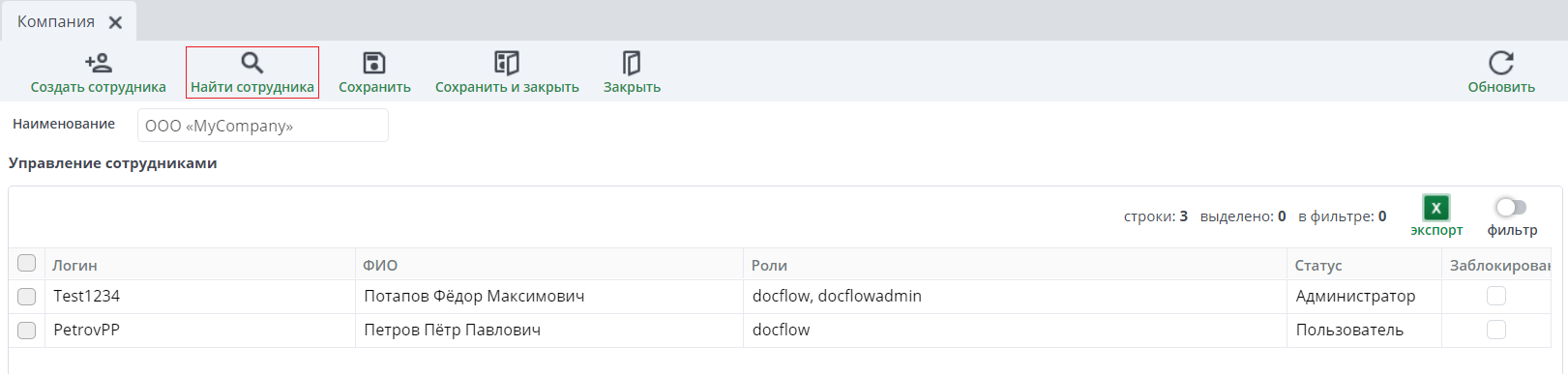Image resolution: width=1568 pixels, height=374 pixels.
Task: Click Сохранить и закрыть toolbar icon
Action: point(507,63)
